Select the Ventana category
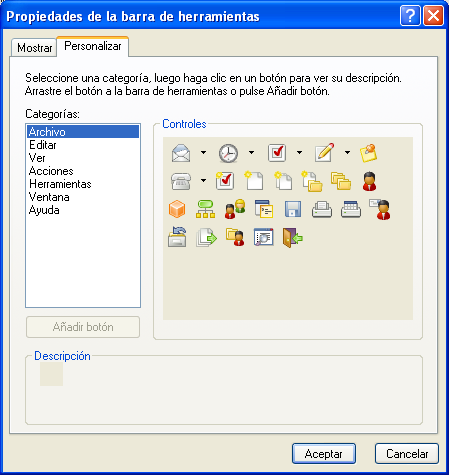 tap(83, 197)
